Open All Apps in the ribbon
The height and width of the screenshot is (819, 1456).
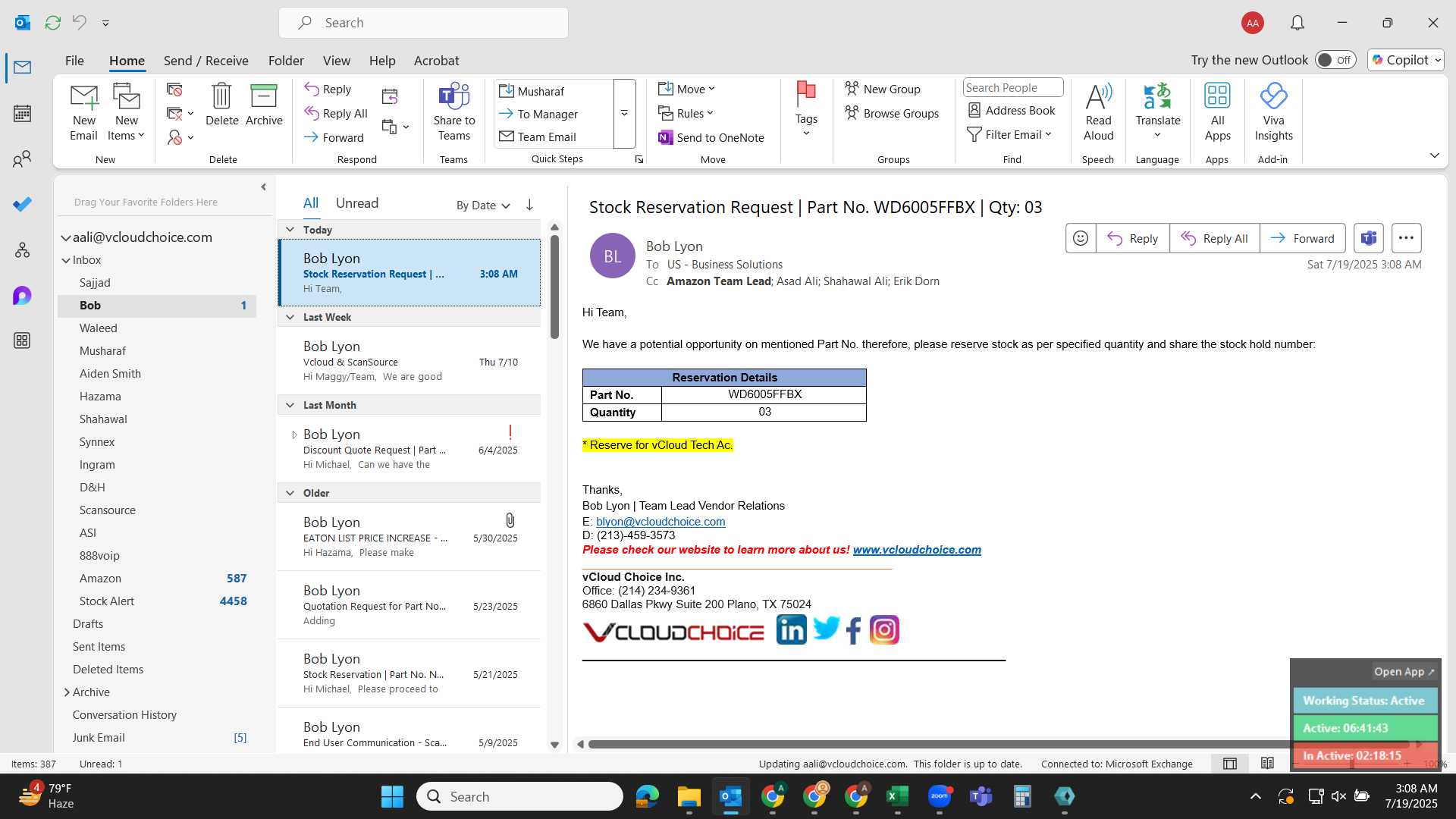(x=1217, y=113)
